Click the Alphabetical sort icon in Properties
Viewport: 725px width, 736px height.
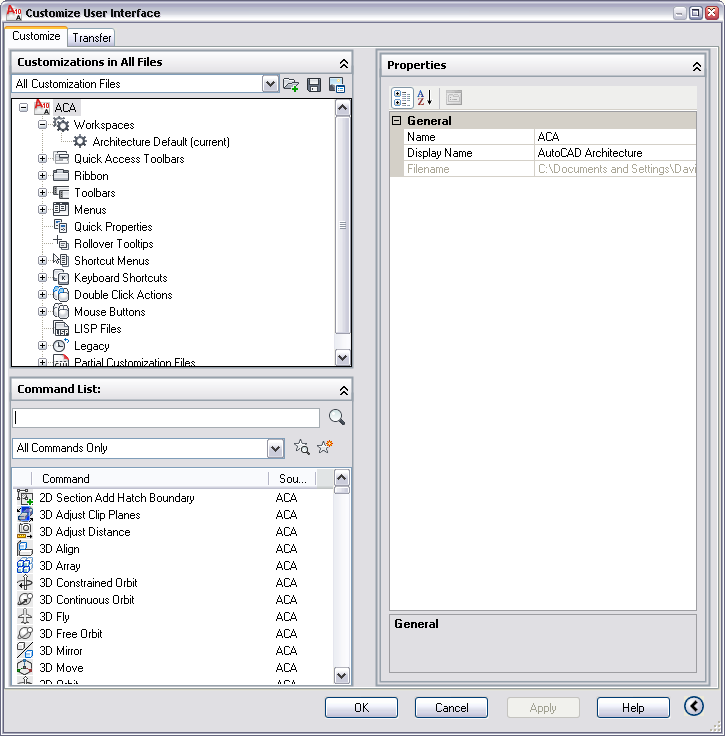pyautogui.click(x=424, y=98)
